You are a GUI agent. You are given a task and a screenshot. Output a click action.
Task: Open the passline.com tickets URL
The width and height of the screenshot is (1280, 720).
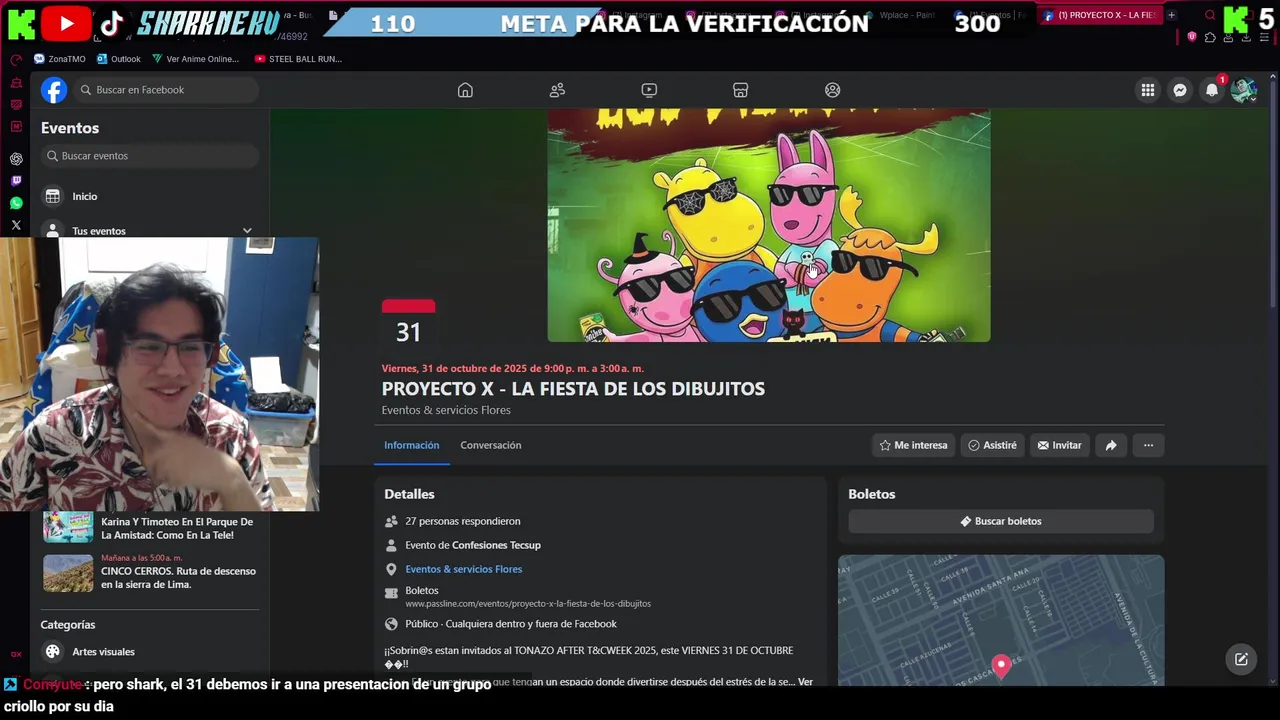528,604
